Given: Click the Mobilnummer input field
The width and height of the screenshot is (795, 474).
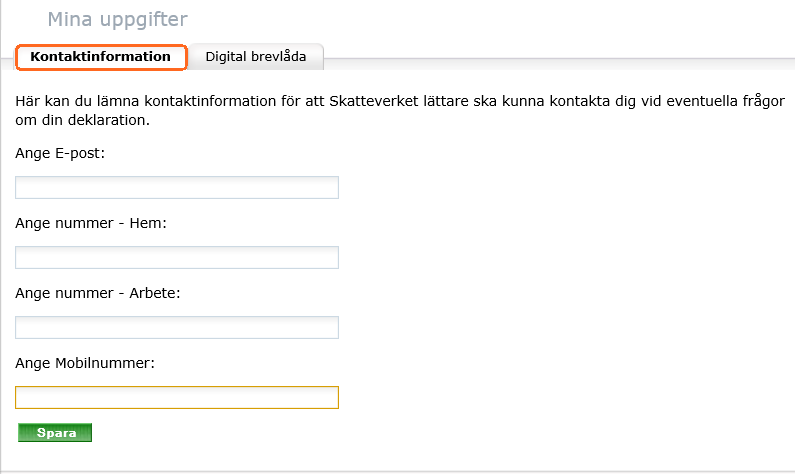Looking at the screenshot, I should (x=177, y=398).
